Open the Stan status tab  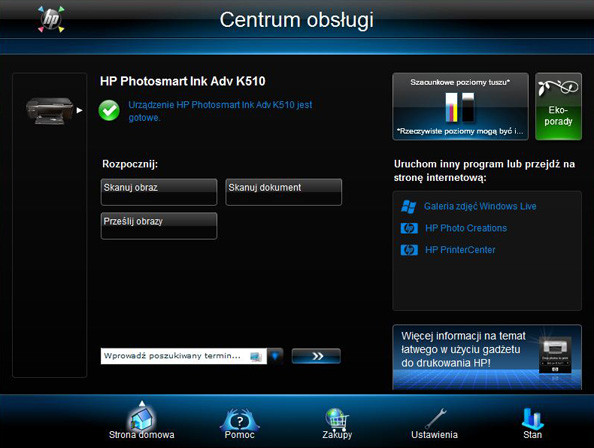532,424
